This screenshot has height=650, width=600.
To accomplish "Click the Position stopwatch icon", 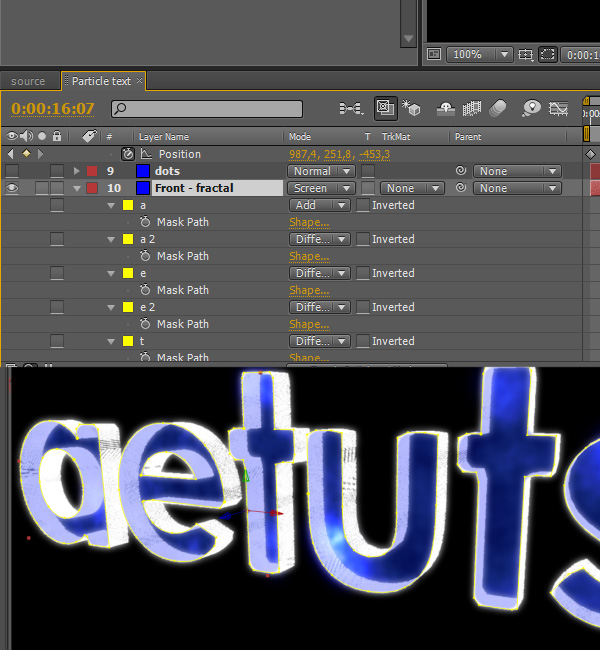I will pos(128,154).
